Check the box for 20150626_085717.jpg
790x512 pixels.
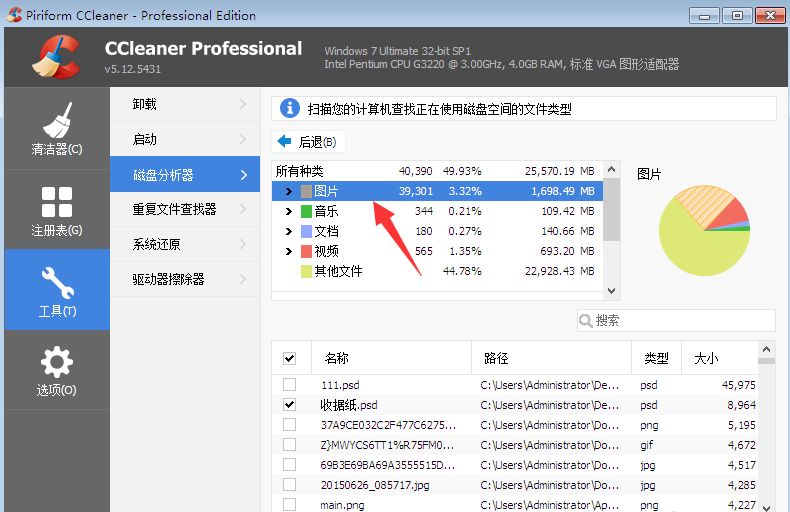coord(290,485)
